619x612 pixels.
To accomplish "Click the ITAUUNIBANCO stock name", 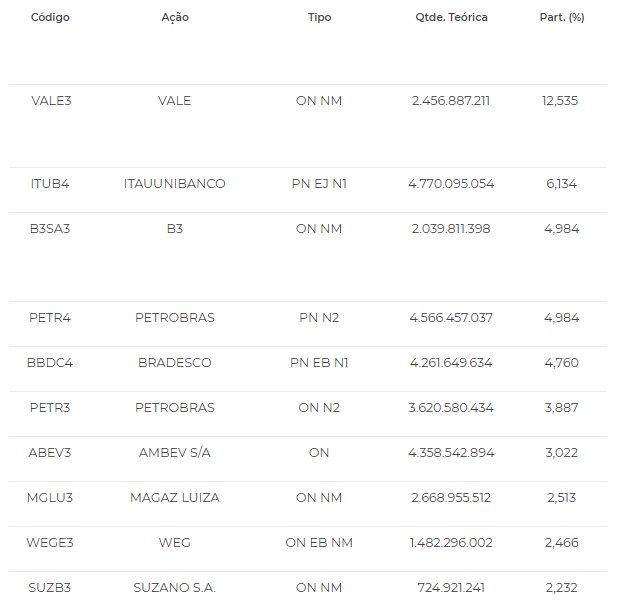I will (174, 184).
